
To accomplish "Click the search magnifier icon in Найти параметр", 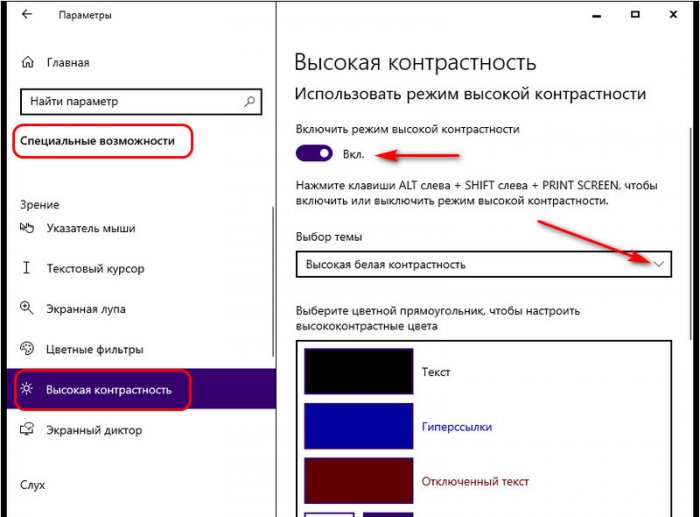I will (249, 101).
